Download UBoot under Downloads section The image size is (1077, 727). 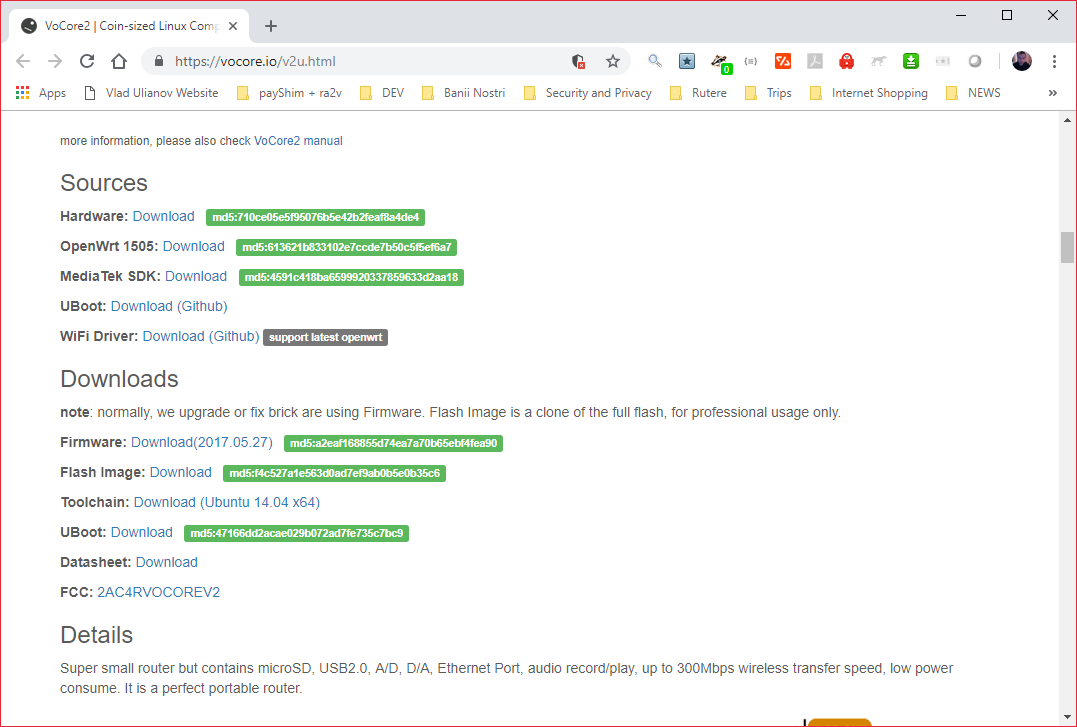click(141, 533)
